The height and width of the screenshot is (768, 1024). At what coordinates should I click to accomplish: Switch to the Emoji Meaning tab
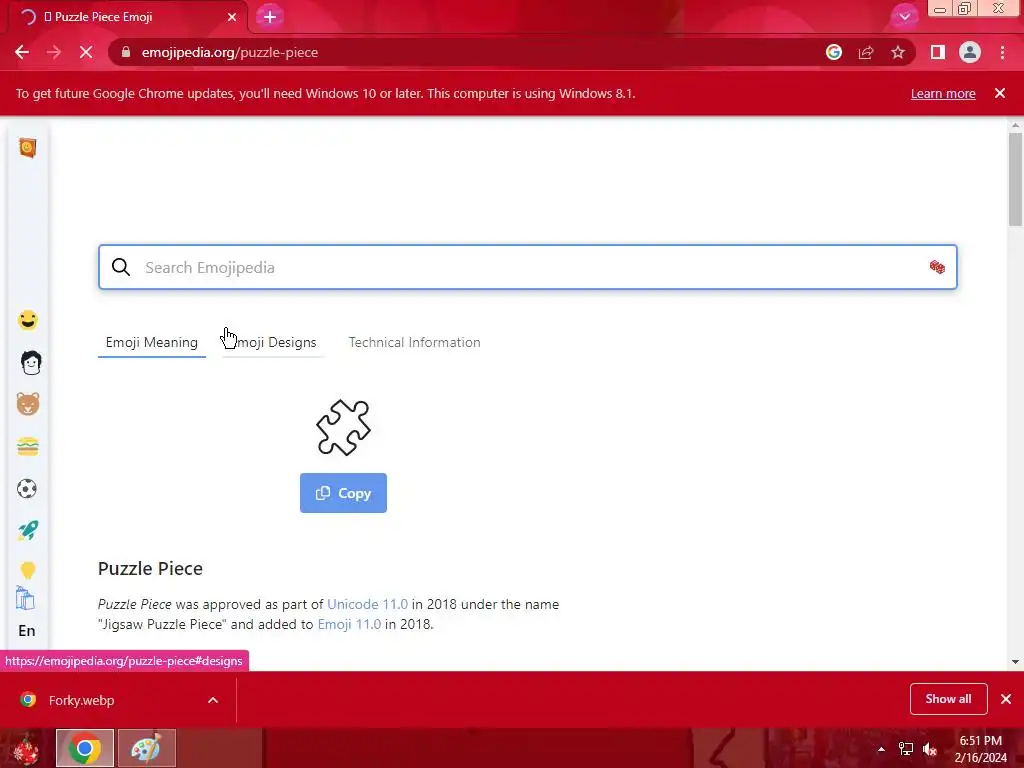(x=152, y=342)
